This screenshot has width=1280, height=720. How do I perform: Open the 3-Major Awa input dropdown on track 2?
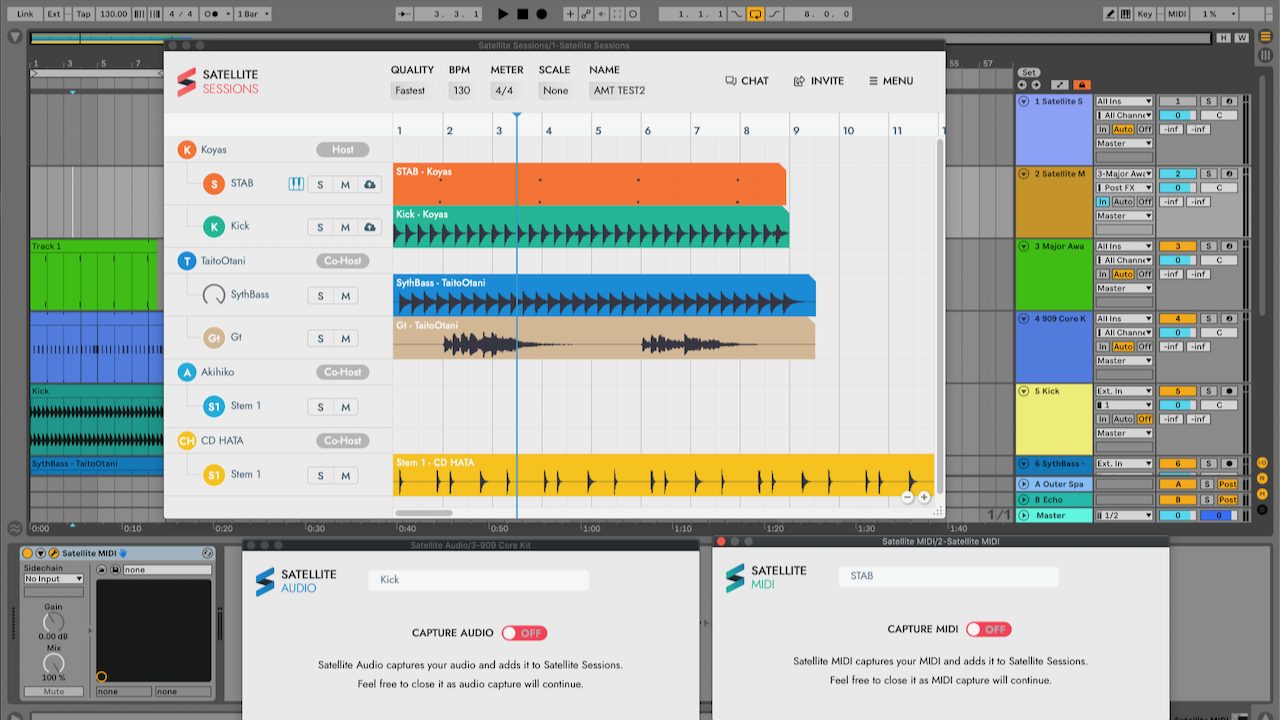[x=1125, y=174]
